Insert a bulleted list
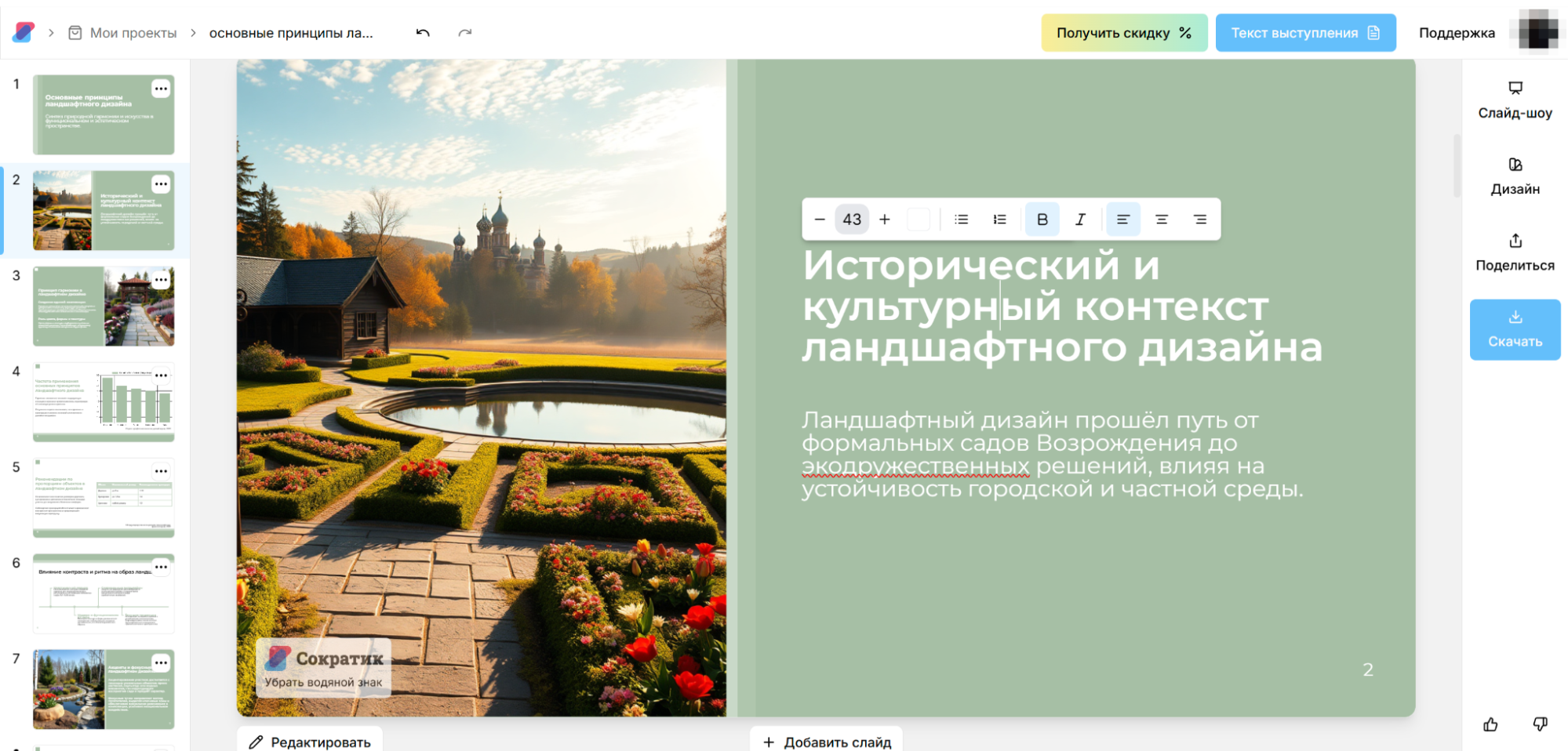Viewport: 1568px width, 751px height. click(961, 219)
